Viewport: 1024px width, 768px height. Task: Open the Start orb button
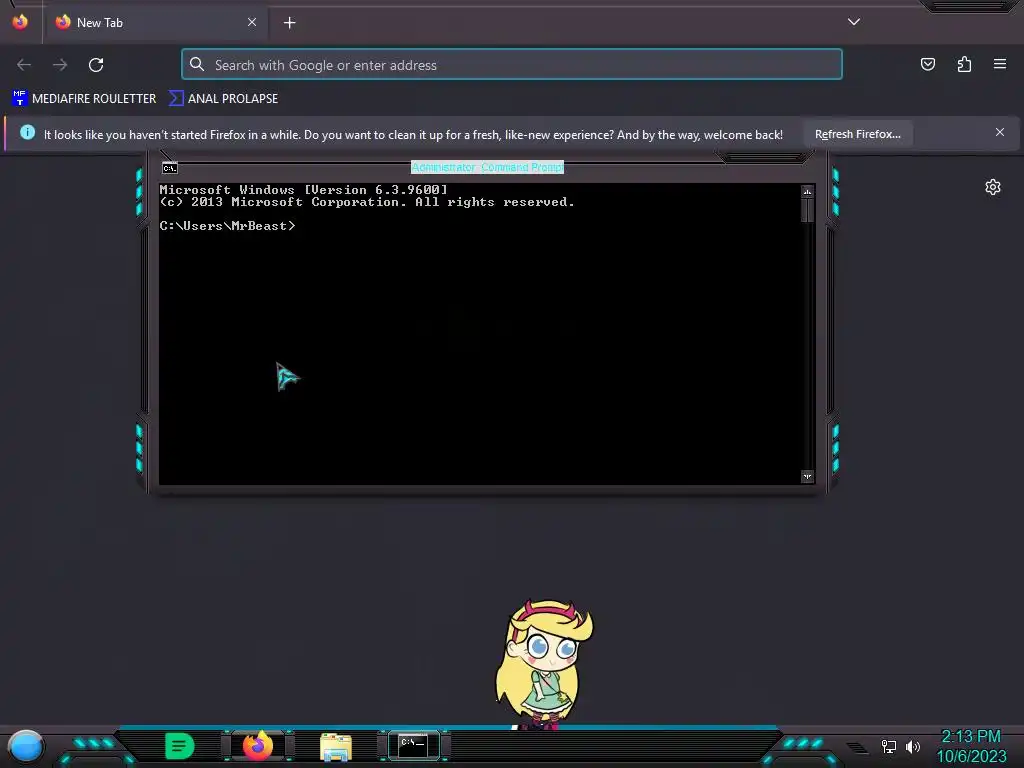coord(26,746)
